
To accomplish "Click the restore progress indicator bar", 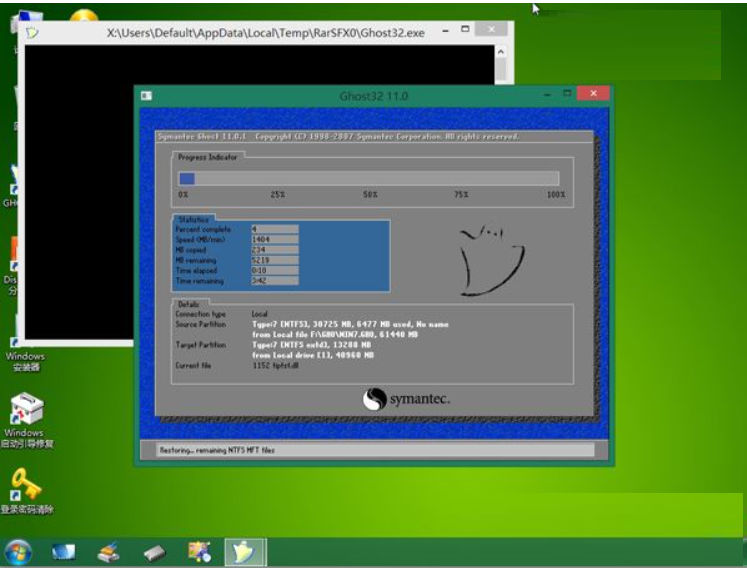I will tap(368, 178).
